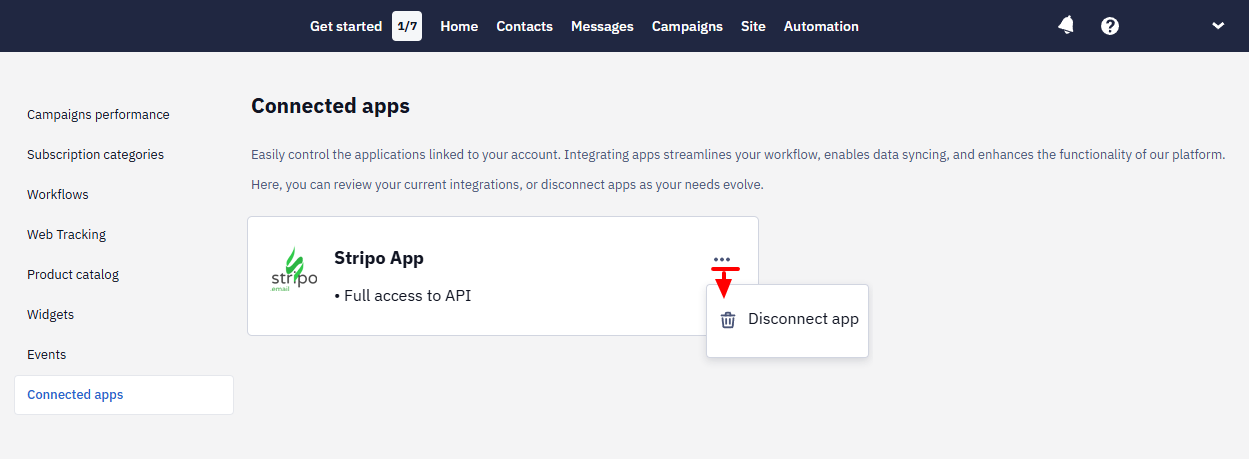Open the three-dot menu on Stripo App

tap(722, 259)
